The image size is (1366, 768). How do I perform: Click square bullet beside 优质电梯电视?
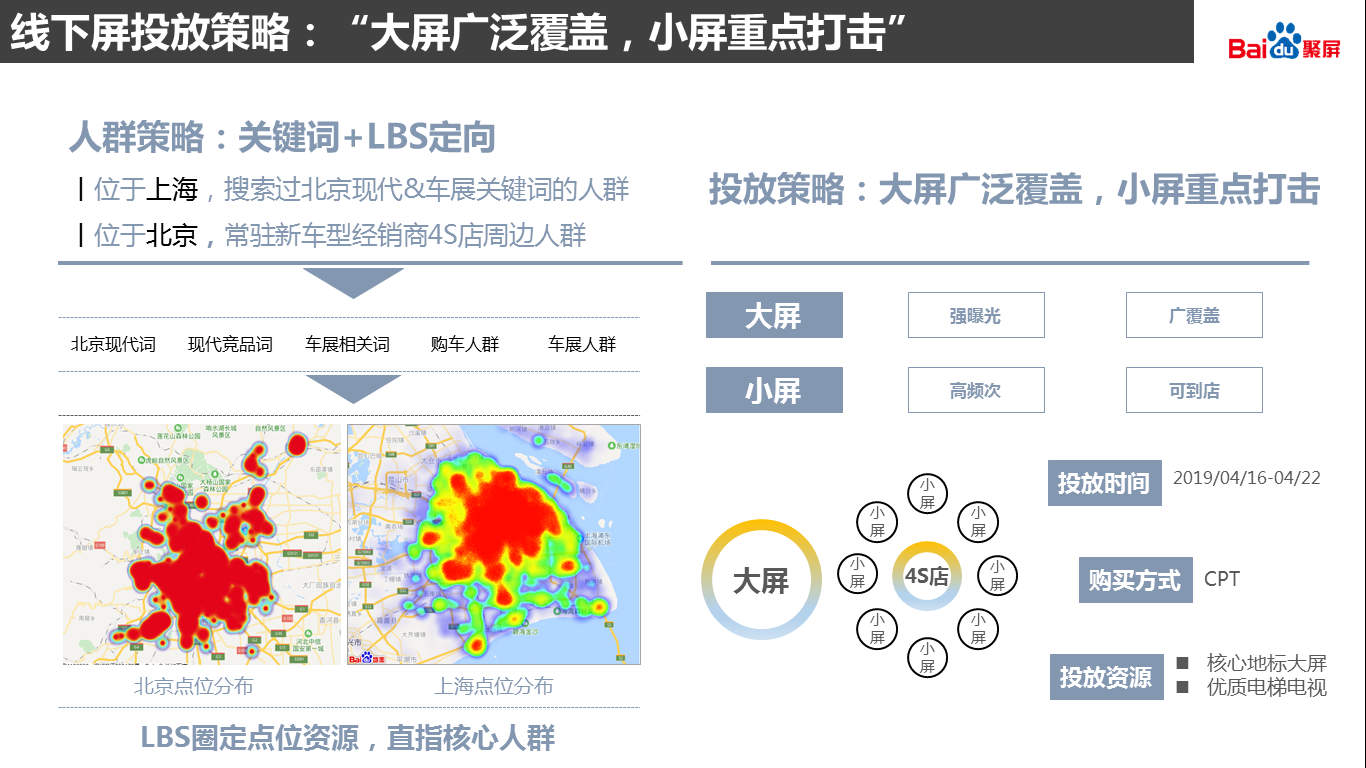1182,687
